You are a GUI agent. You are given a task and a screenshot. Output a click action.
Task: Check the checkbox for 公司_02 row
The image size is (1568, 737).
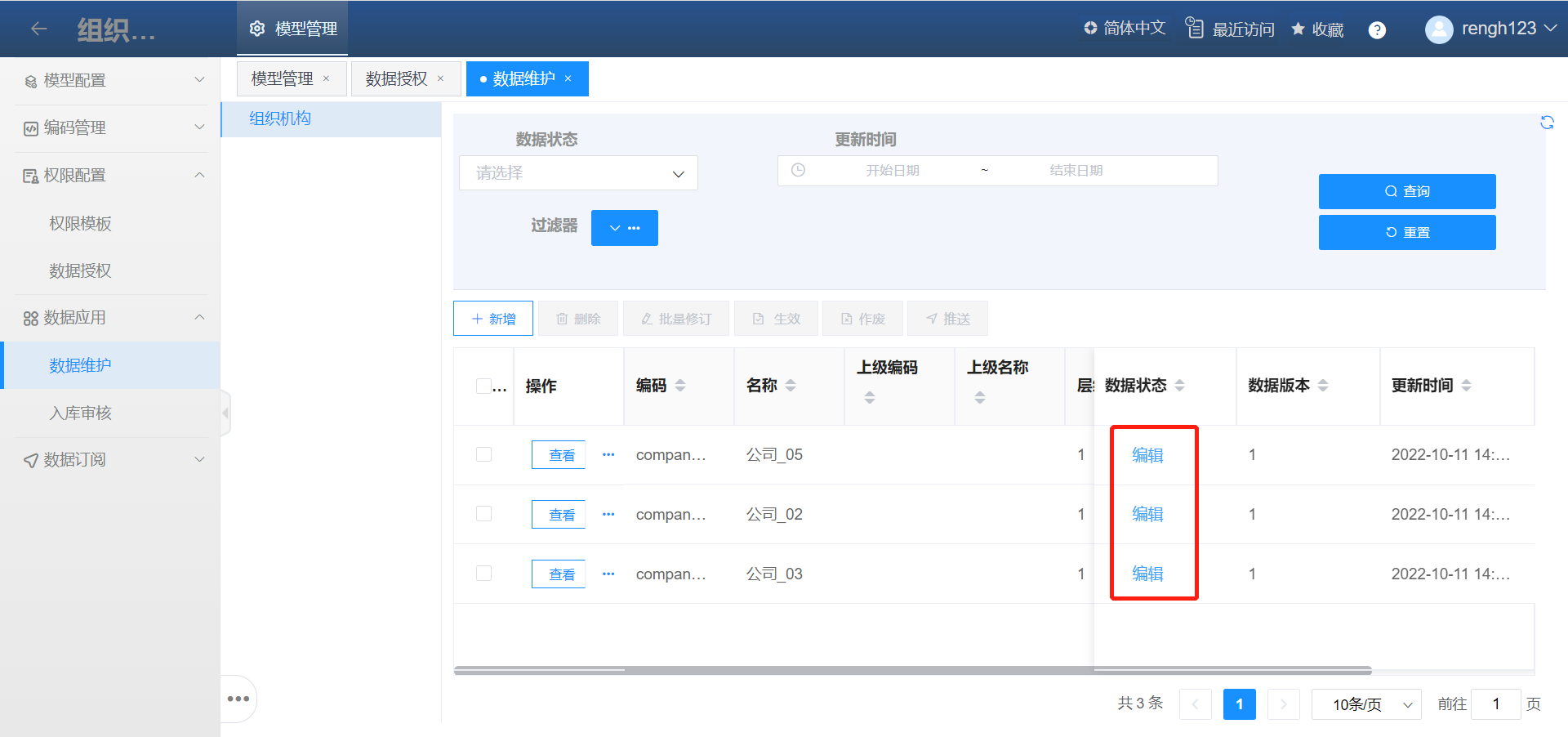pyautogui.click(x=483, y=514)
